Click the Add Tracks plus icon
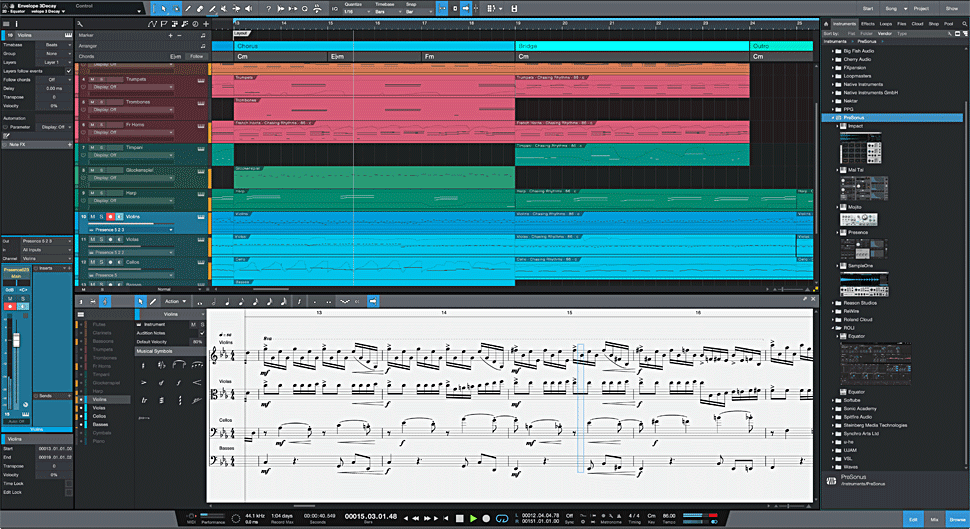Screen dimensions: 970x529 tap(206, 24)
